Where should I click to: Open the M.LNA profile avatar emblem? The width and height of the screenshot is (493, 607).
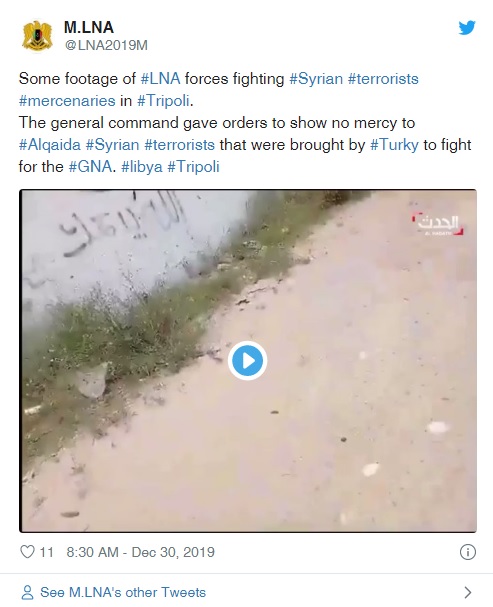[37, 36]
